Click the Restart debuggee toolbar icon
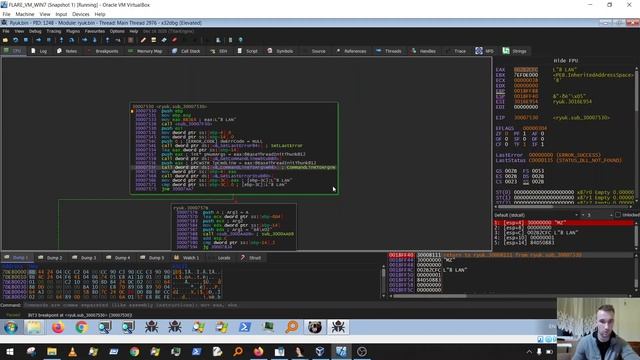Viewport: 640px width, 360px height. point(16,40)
